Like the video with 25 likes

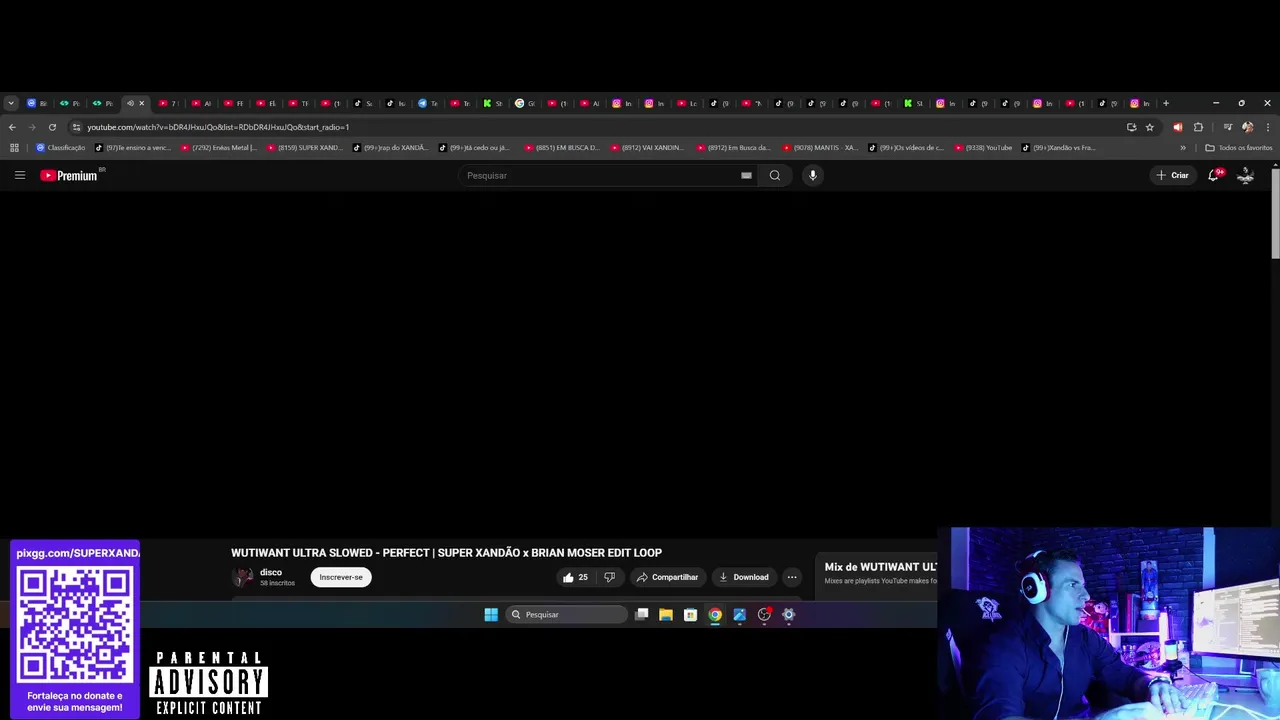tap(575, 577)
